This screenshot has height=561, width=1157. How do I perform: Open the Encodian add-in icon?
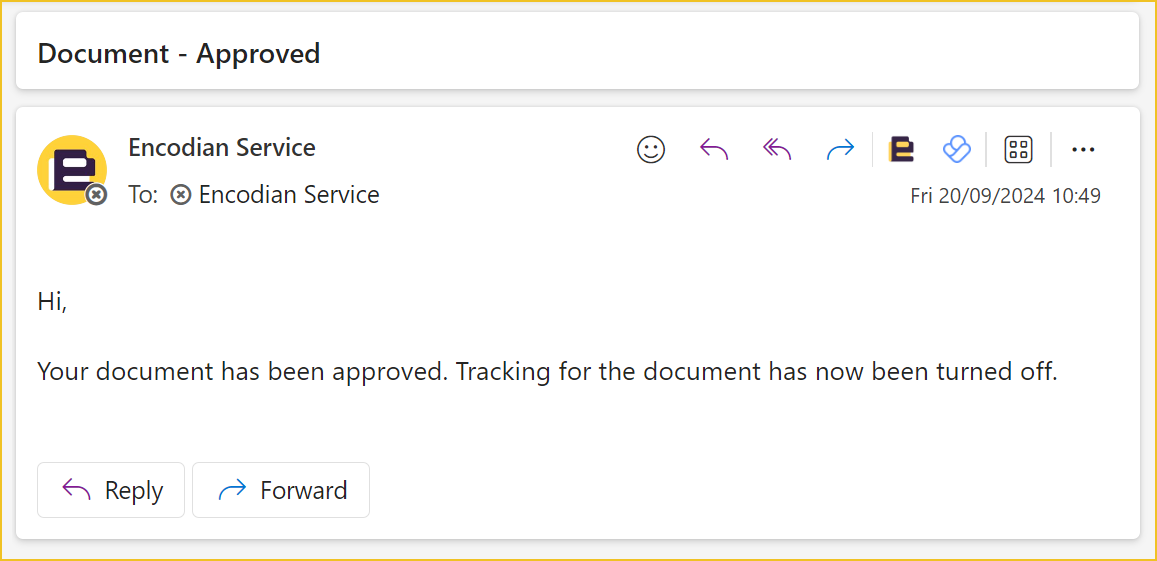pos(902,150)
